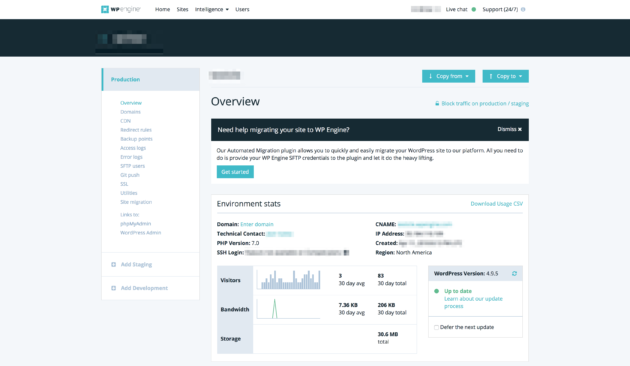Open Error logs in the sidebar

pyautogui.click(x=131, y=157)
